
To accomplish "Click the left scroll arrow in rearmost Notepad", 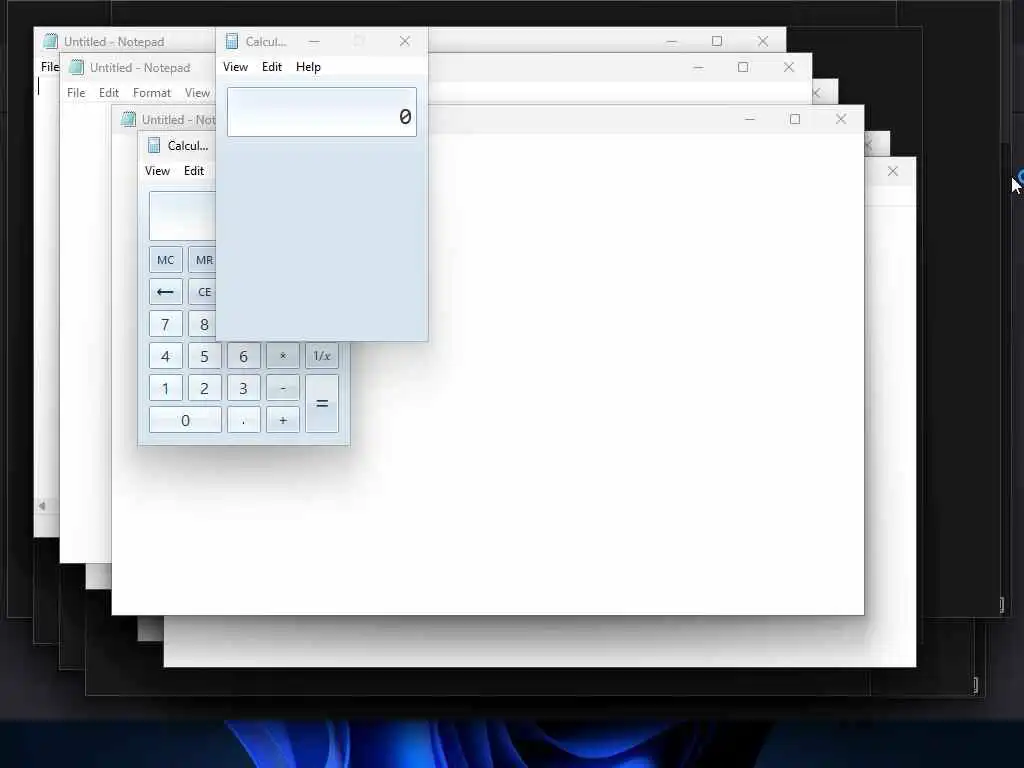I will pyautogui.click(x=42, y=505).
